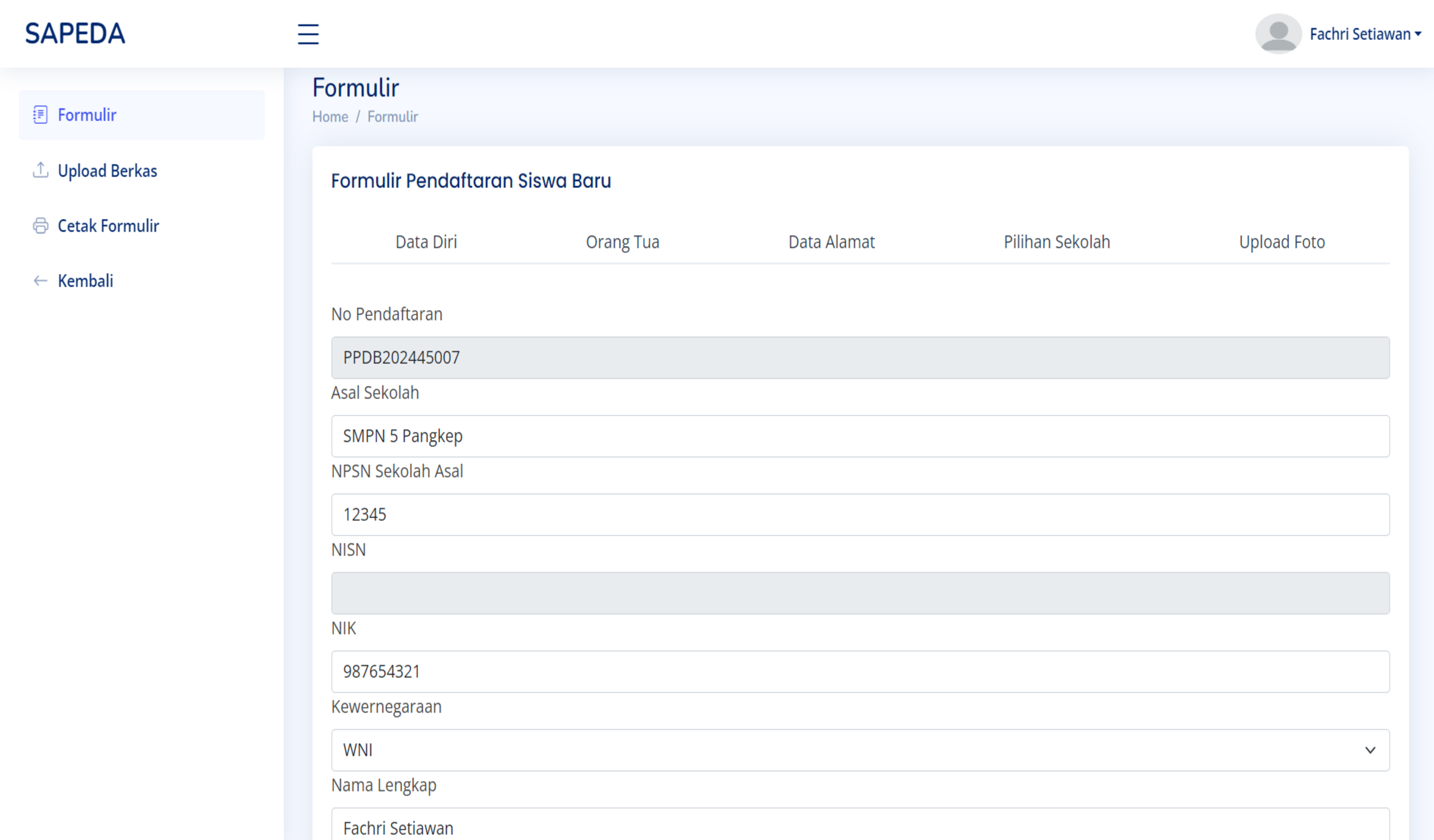Viewport: 1434px width, 840px height.
Task: Click the hamburger menu icon
Action: [x=308, y=34]
